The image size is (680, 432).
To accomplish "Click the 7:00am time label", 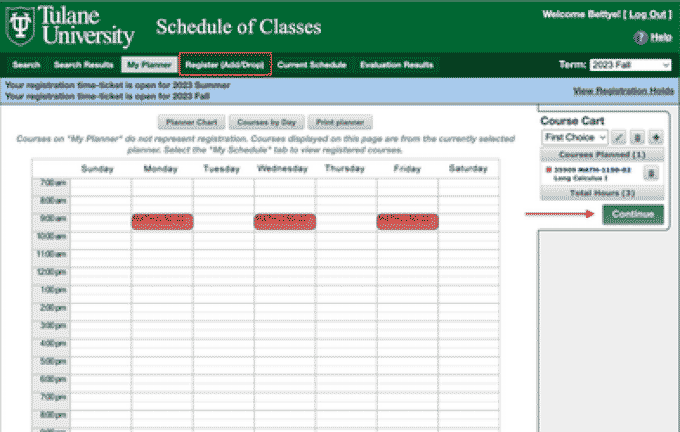I will click(53, 183).
